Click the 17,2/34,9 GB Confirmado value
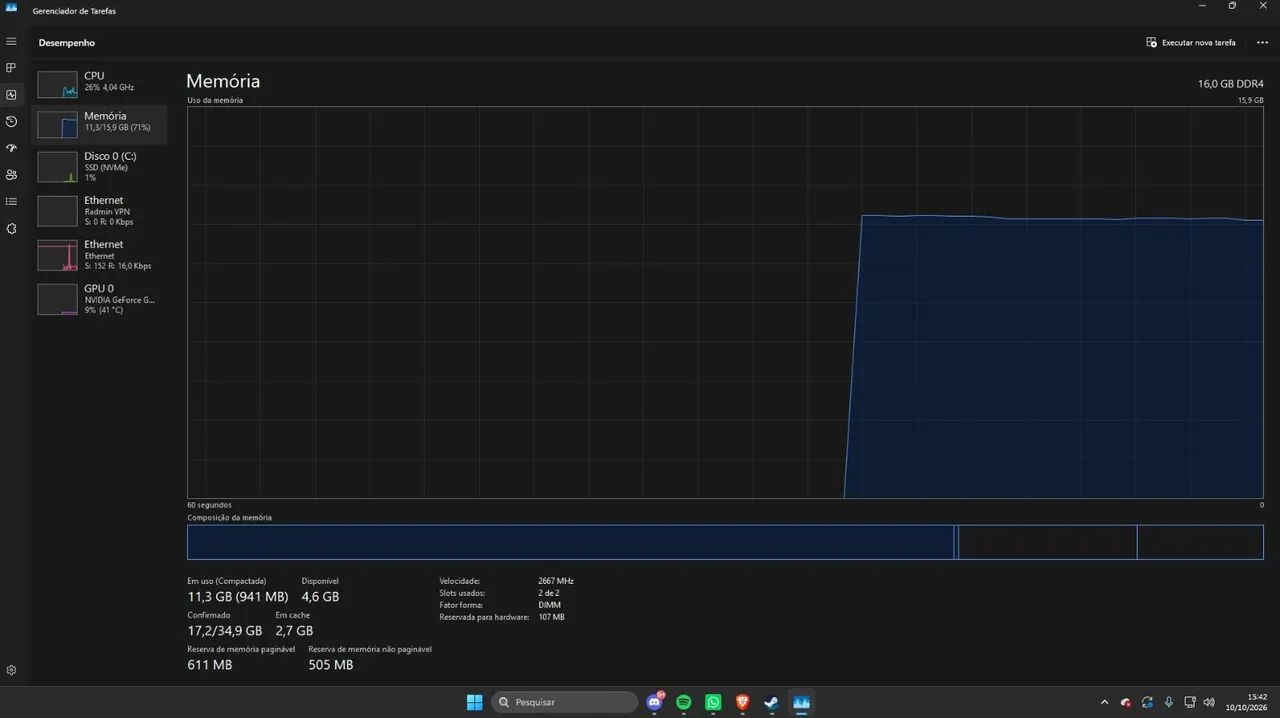Viewport: 1280px width, 718px height. click(x=224, y=631)
